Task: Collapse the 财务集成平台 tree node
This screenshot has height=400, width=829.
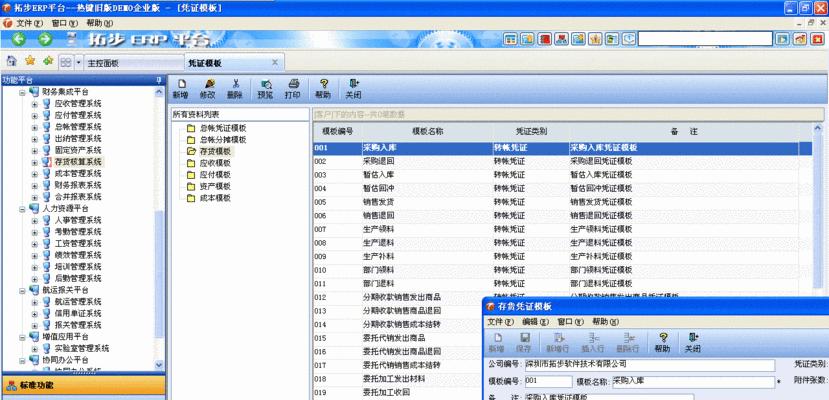Action: tap(23, 92)
